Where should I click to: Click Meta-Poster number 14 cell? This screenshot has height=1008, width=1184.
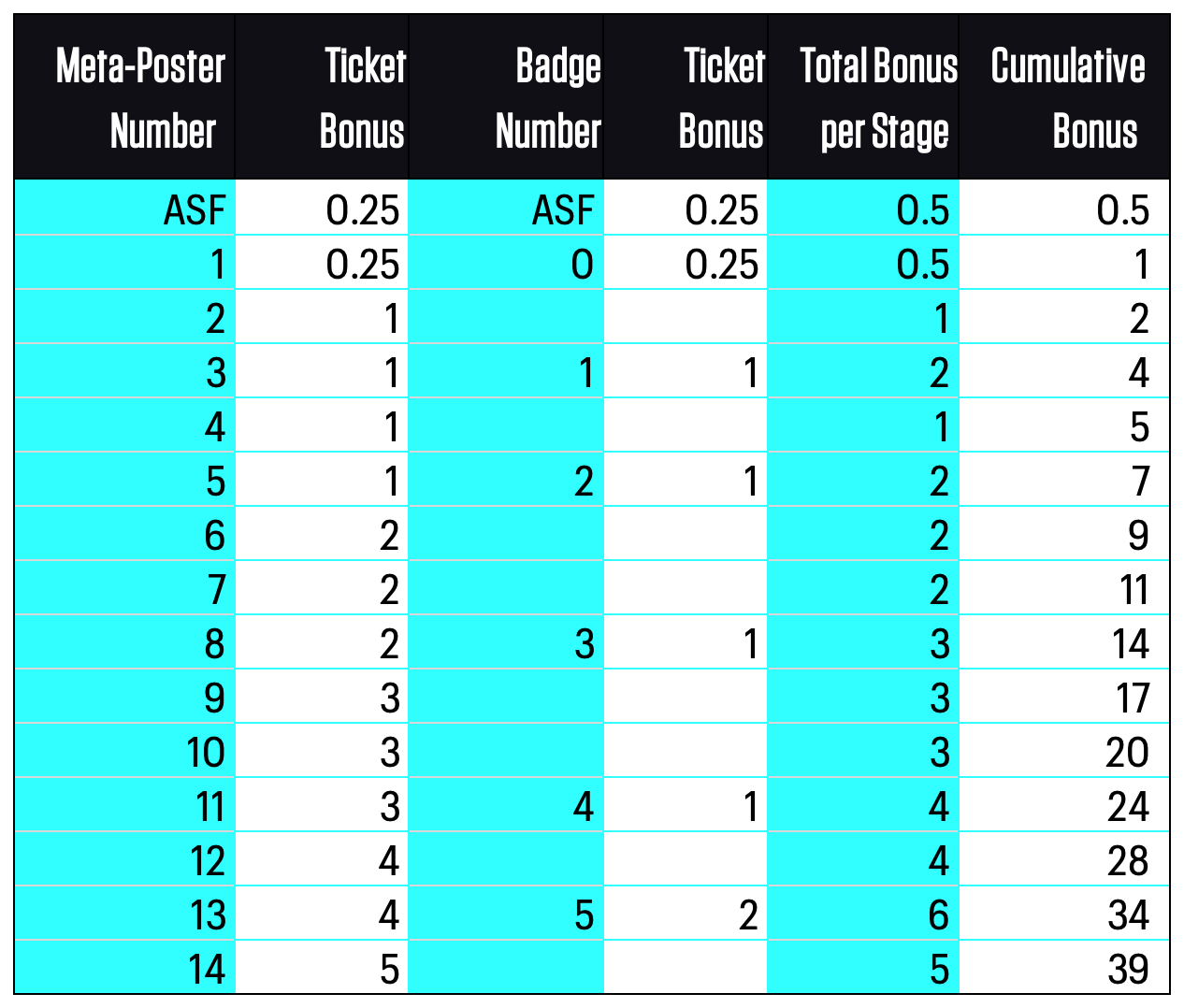(124, 968)
